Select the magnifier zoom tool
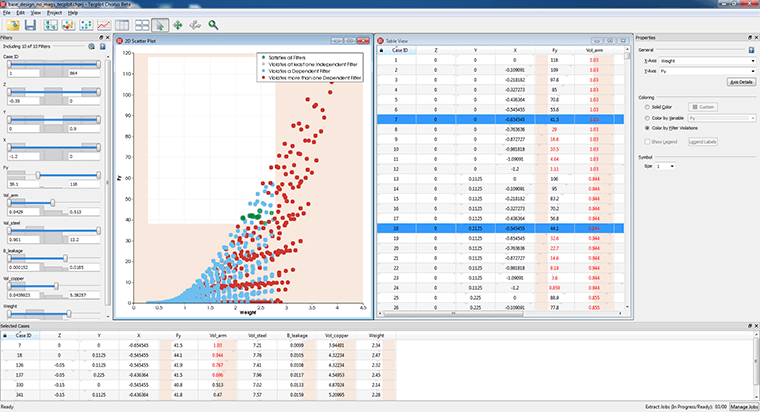 tap(213, 25)
